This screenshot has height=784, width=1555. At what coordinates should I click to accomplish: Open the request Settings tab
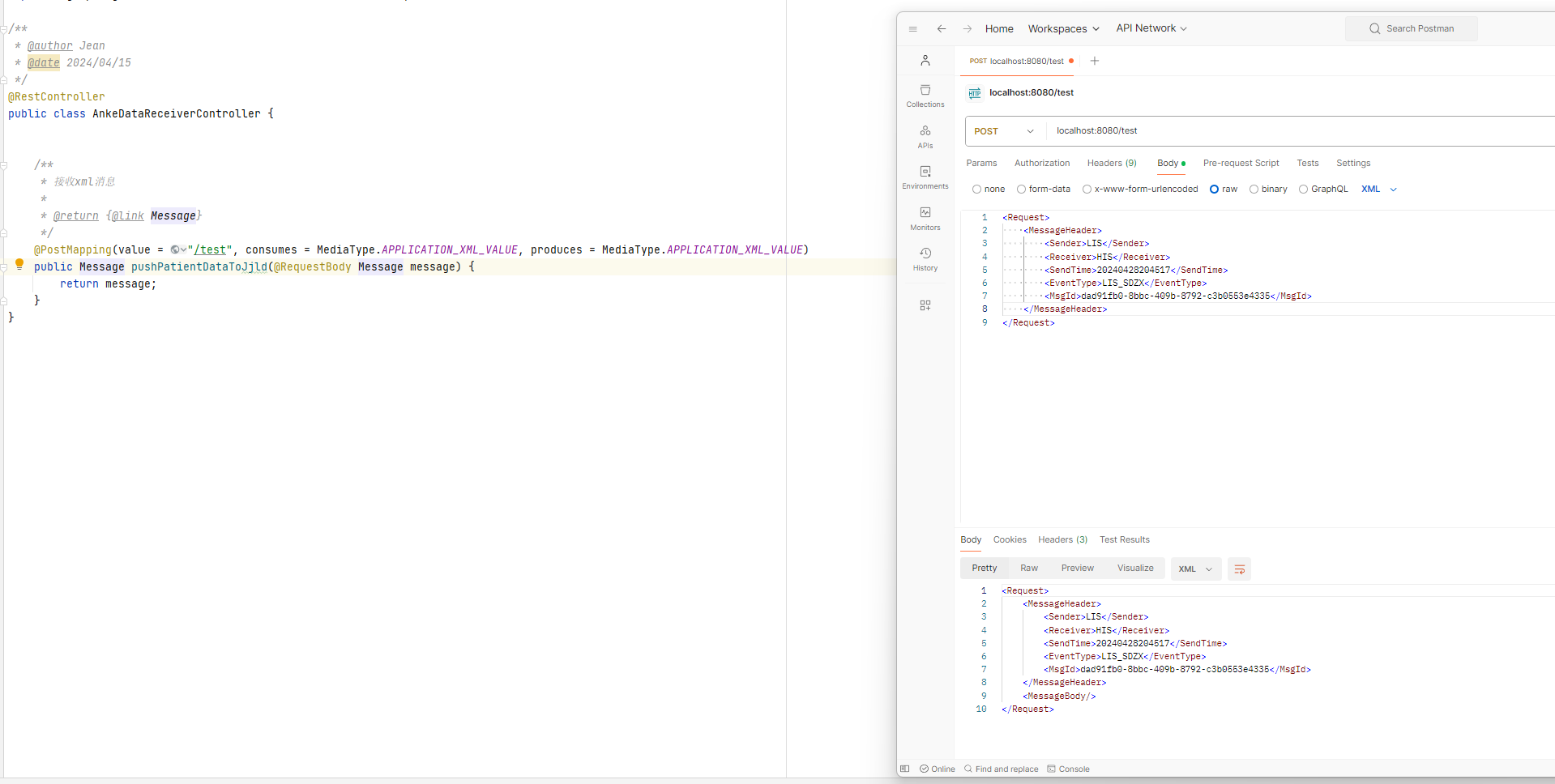click(1353, 164)
